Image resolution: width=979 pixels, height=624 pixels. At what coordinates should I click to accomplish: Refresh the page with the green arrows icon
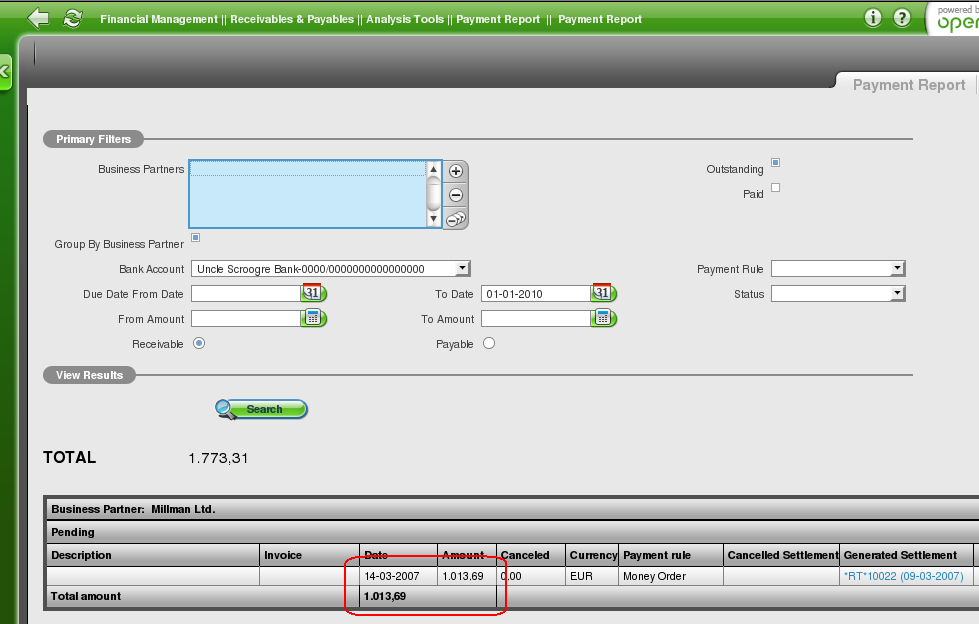click(73, 18)
